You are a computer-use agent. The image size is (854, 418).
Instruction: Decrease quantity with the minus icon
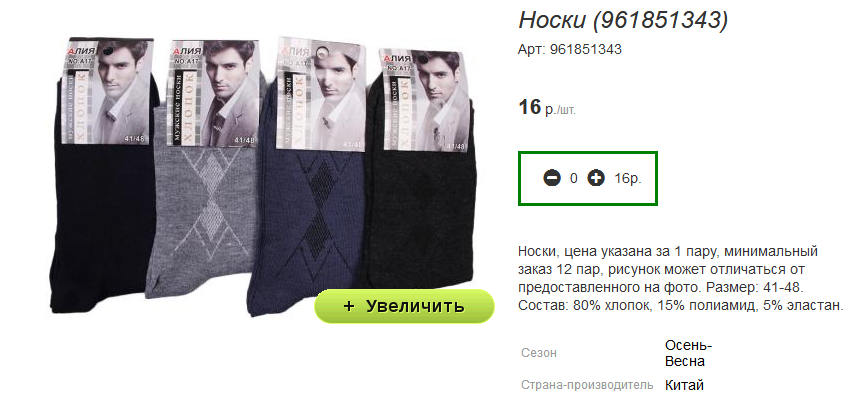[552, 178]
